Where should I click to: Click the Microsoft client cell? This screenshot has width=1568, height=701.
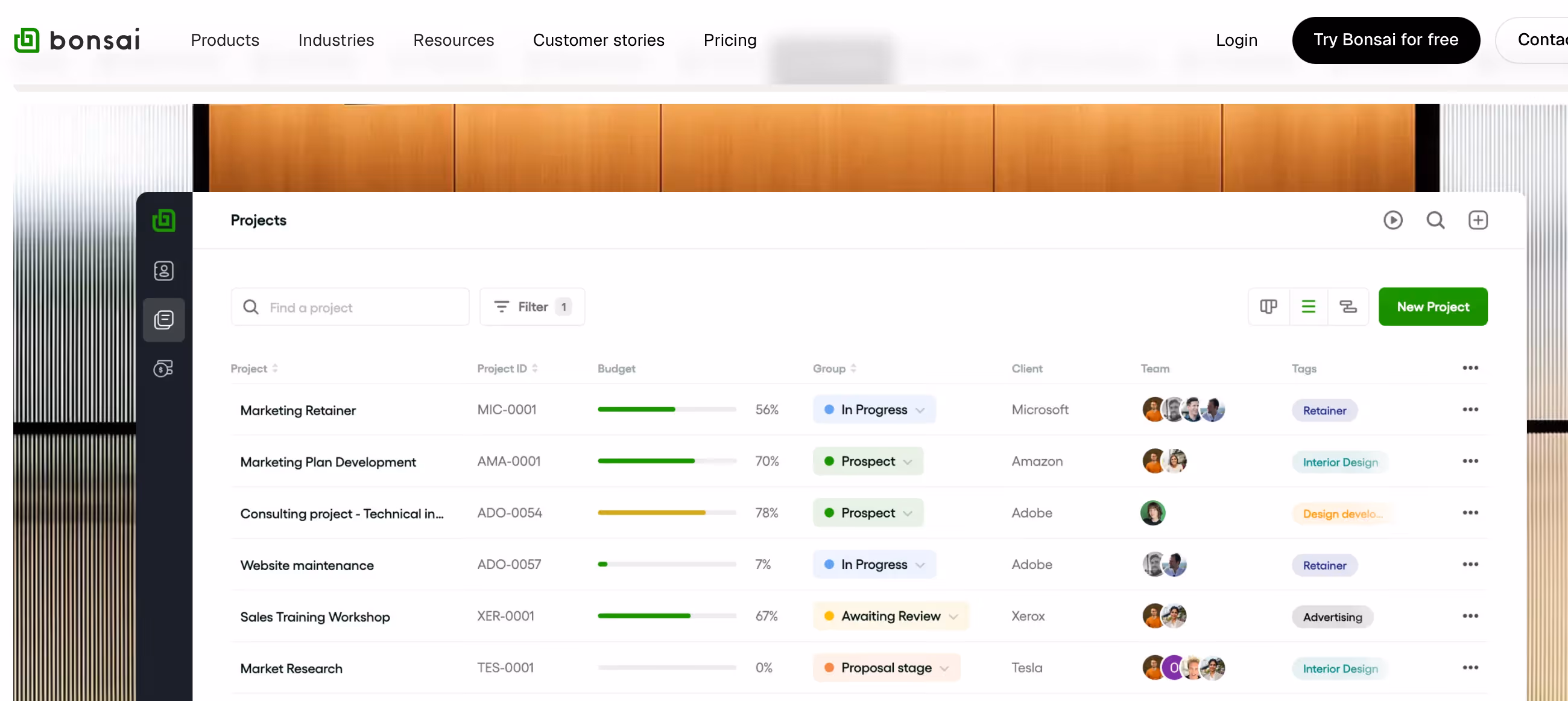[1040, 409]
